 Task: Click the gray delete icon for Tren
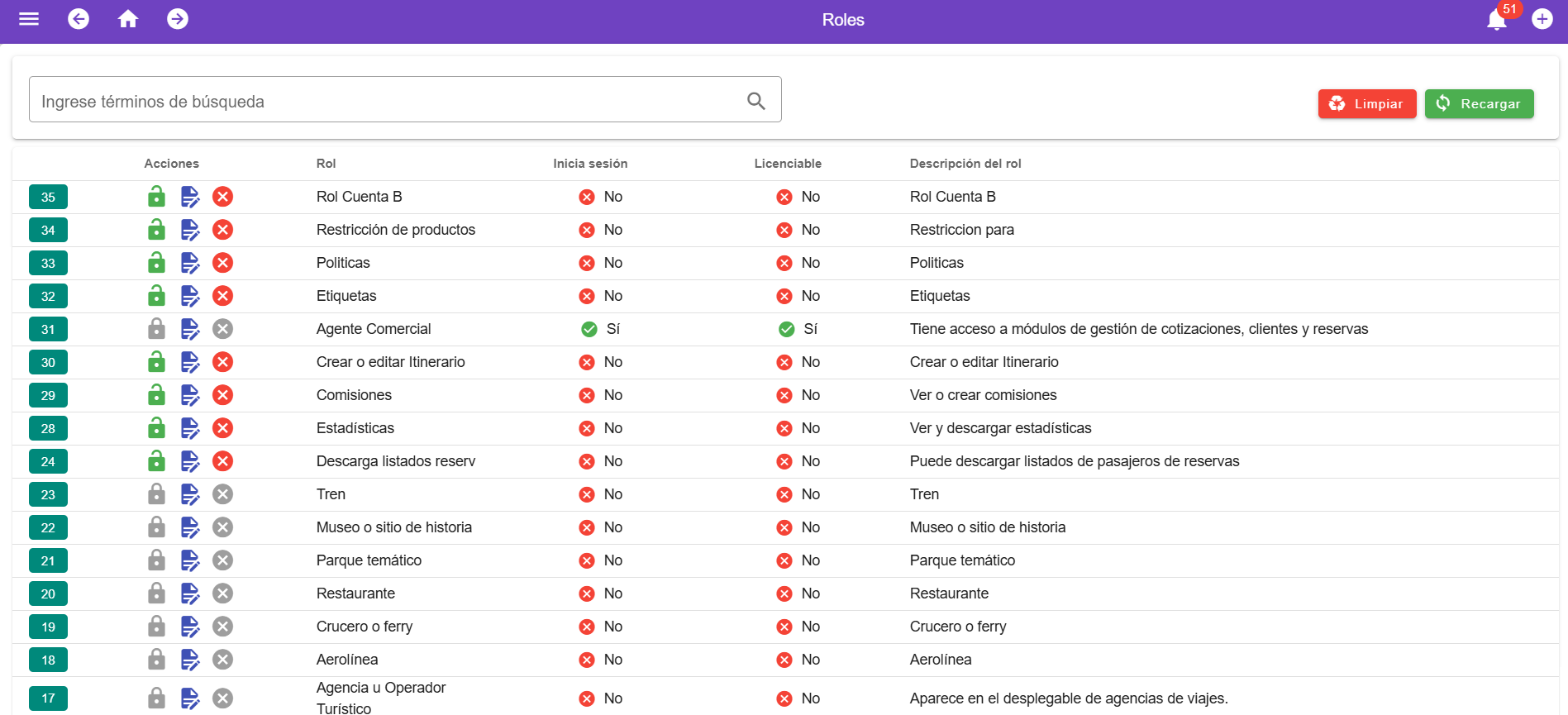[222, 494]
